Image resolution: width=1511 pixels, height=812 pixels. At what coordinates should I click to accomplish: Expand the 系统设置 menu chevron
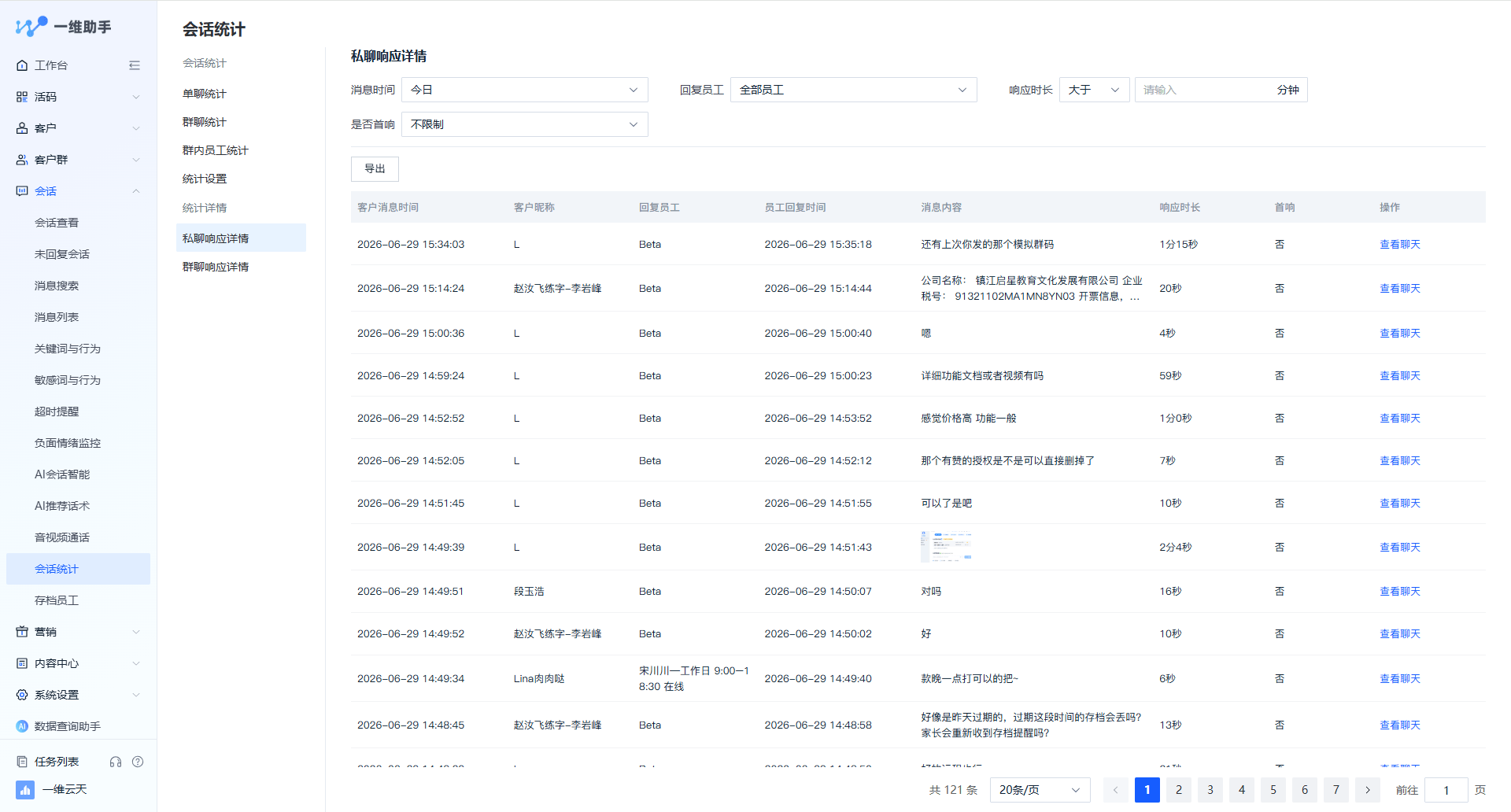click(135, 695)
